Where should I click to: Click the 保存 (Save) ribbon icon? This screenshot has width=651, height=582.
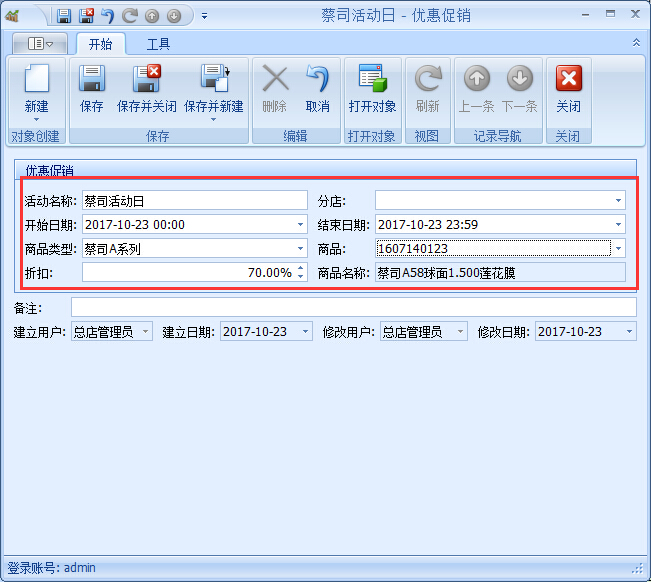91,78
